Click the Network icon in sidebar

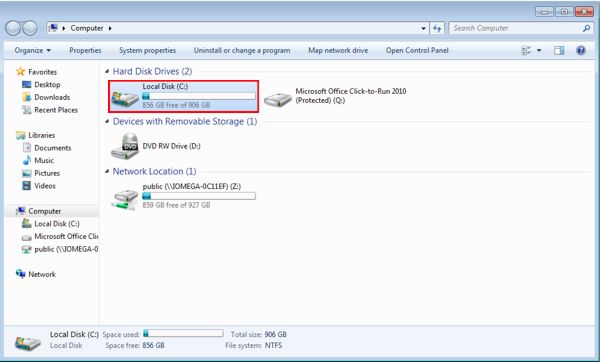click(x=20, y=274)
